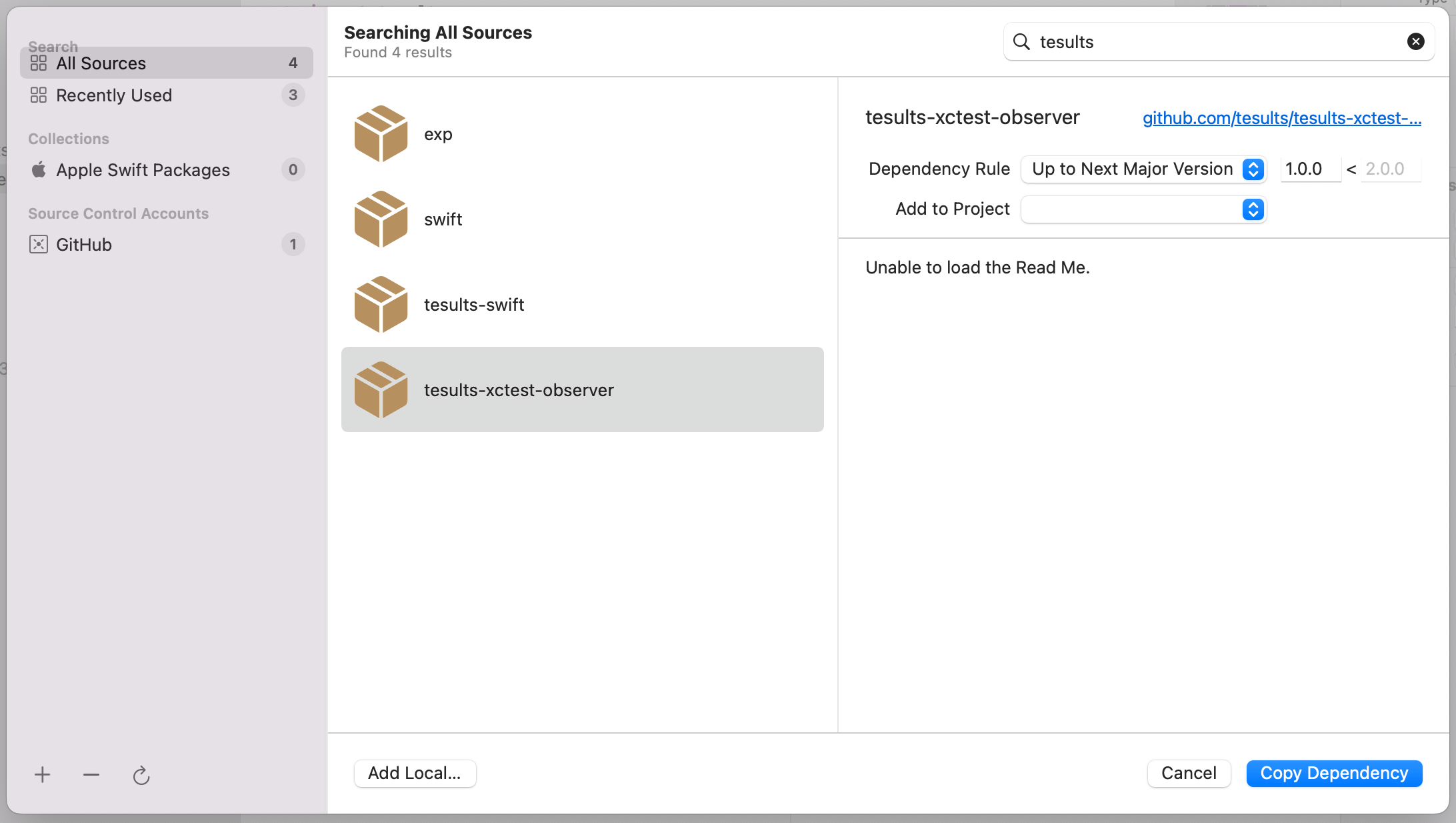
Task: Click the Apple logo icon beside Swift Packages
Action: [x=39, y=169]
